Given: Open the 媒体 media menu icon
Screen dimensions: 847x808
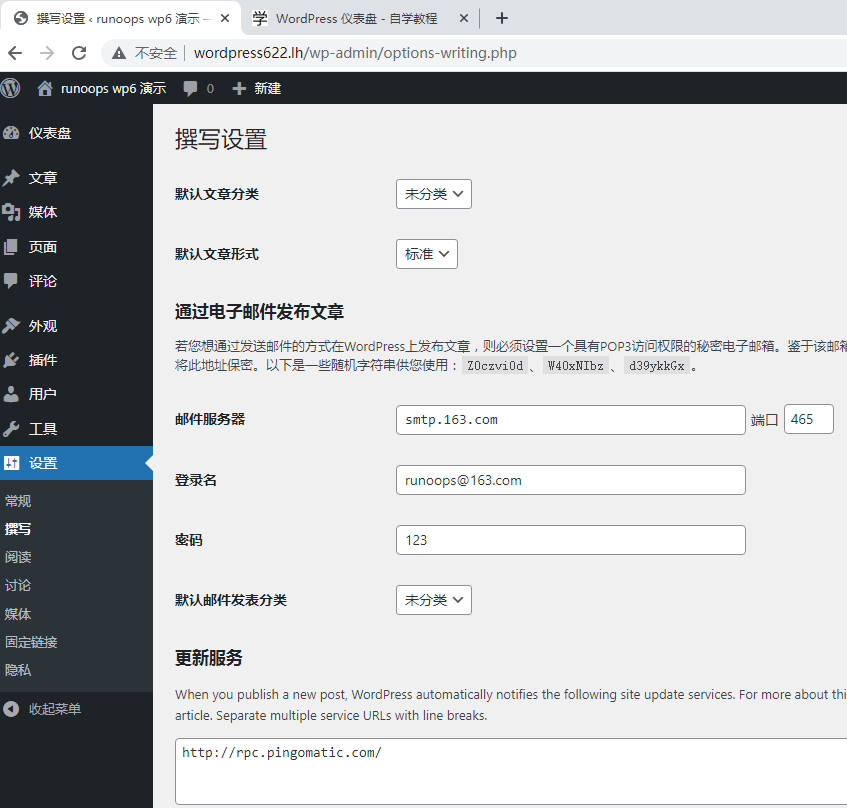Looking at the screenshot, I should point(12,212).
